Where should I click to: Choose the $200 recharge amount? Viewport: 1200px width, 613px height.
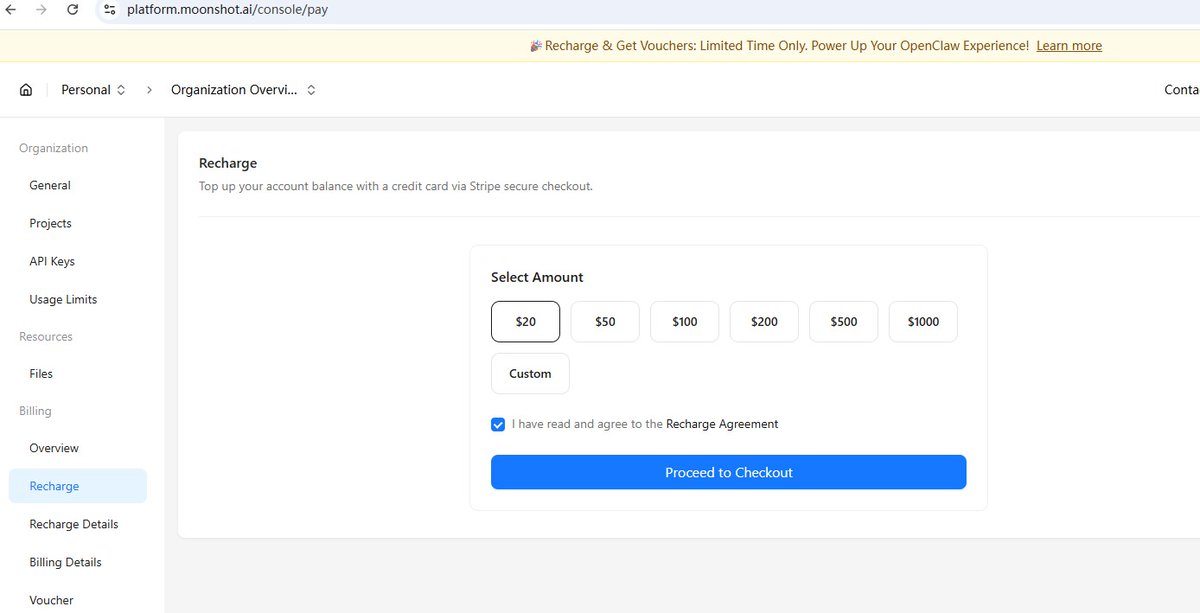(x=764, y=322)
